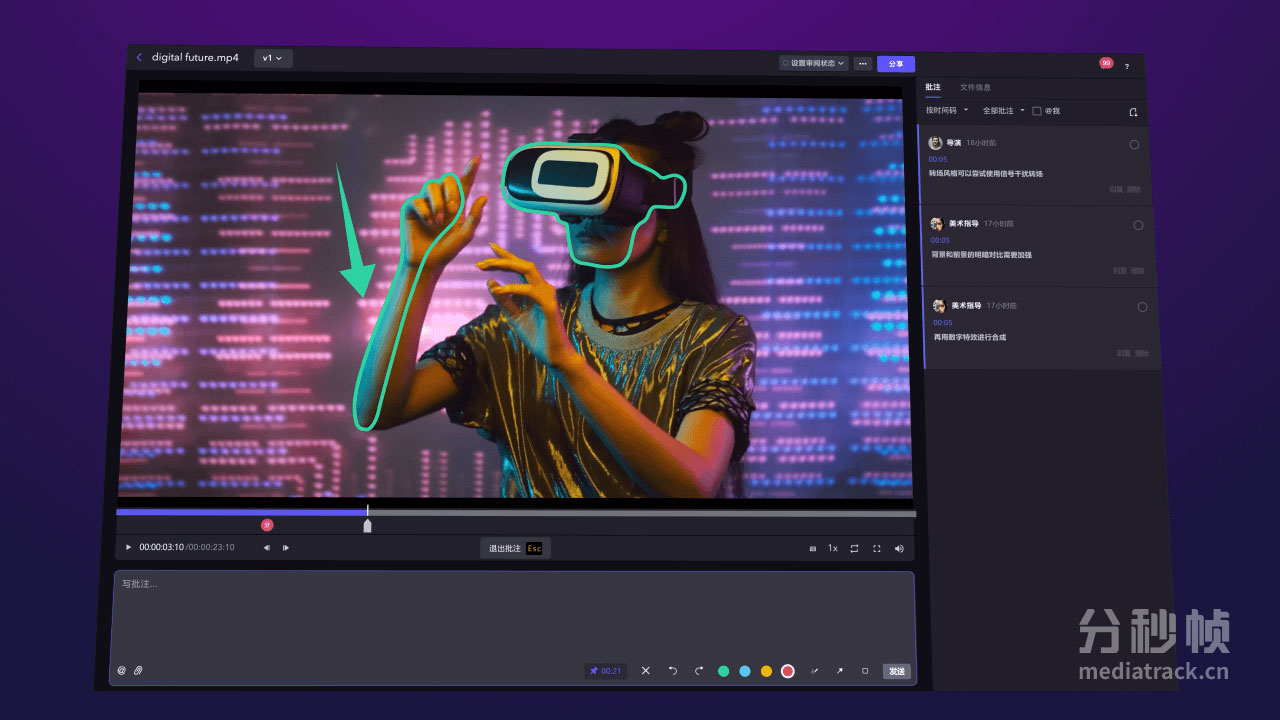This screenshot has height=720, width=1280.
Task: Mute the video with the volume icon
Action: coord(899,548)
